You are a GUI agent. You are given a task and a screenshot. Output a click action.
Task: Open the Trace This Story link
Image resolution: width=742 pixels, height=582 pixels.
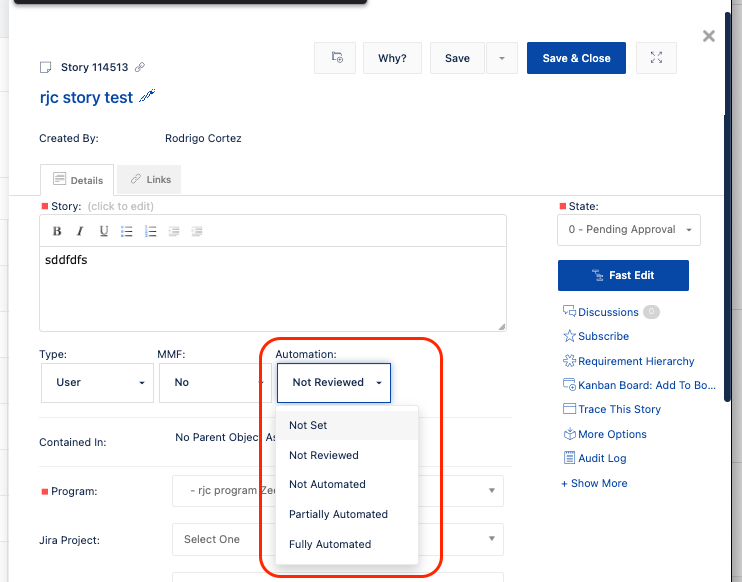pyautogui.click(x=619, y=409)
